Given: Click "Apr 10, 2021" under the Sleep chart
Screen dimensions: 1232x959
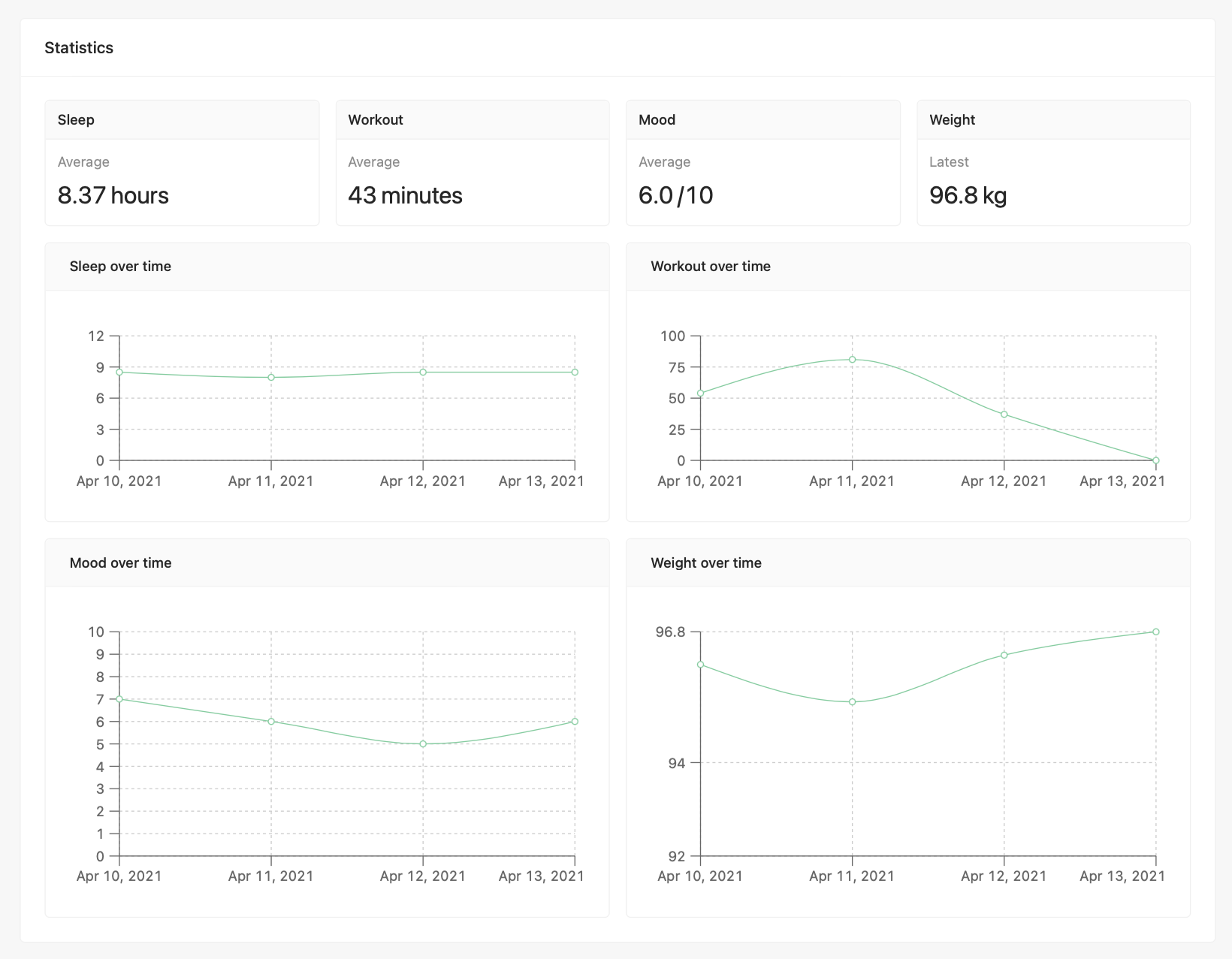Looking at the screenshot, I should [119, 481].
